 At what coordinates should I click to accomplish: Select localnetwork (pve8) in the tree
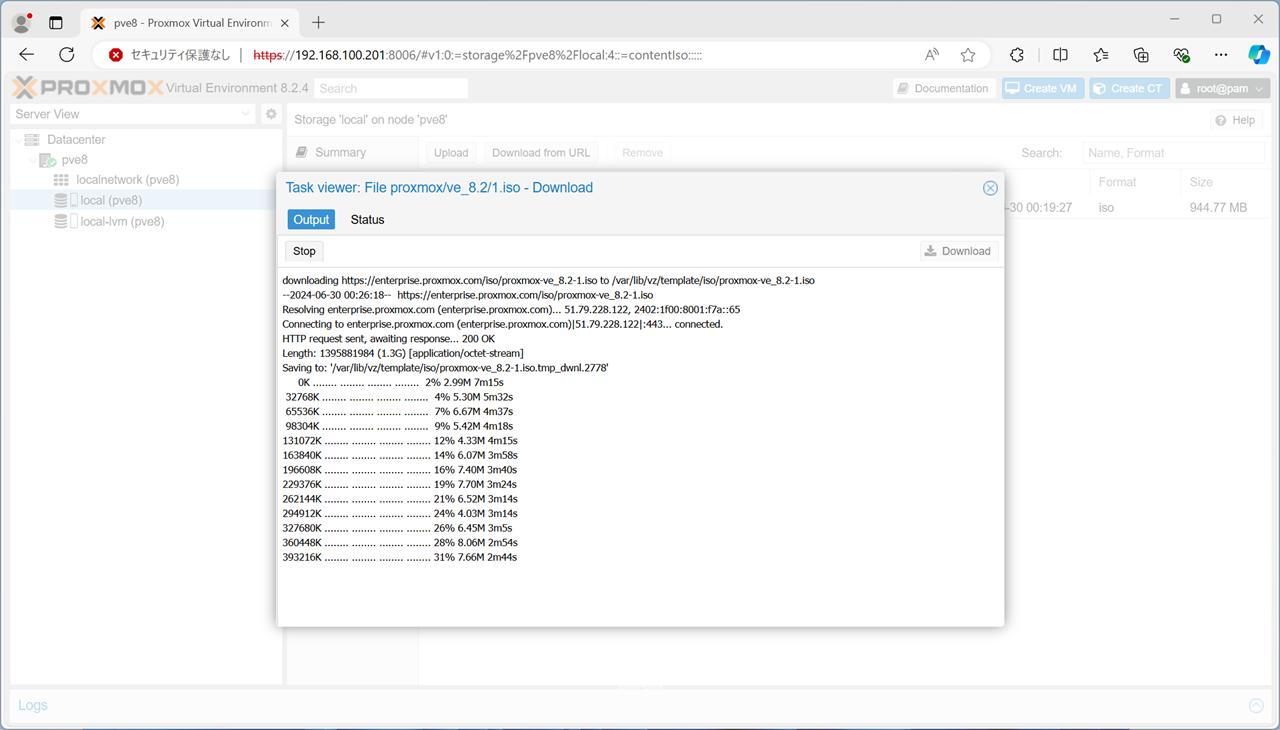click(127, 180)
